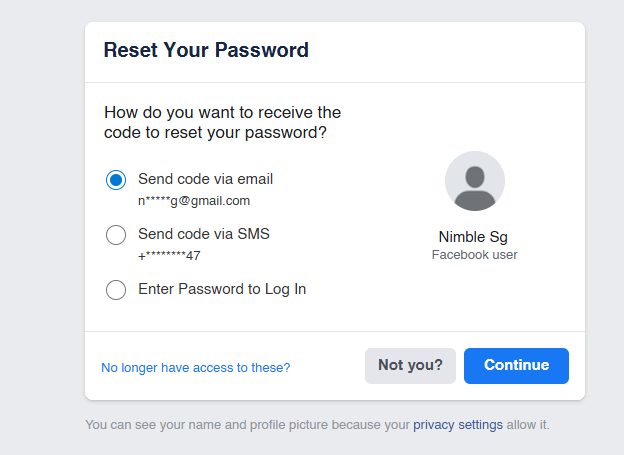Click the gray profile avatar picture
The width and height of the screenshot is (624, 455).
pyautogui.click(x=474, y=181)
